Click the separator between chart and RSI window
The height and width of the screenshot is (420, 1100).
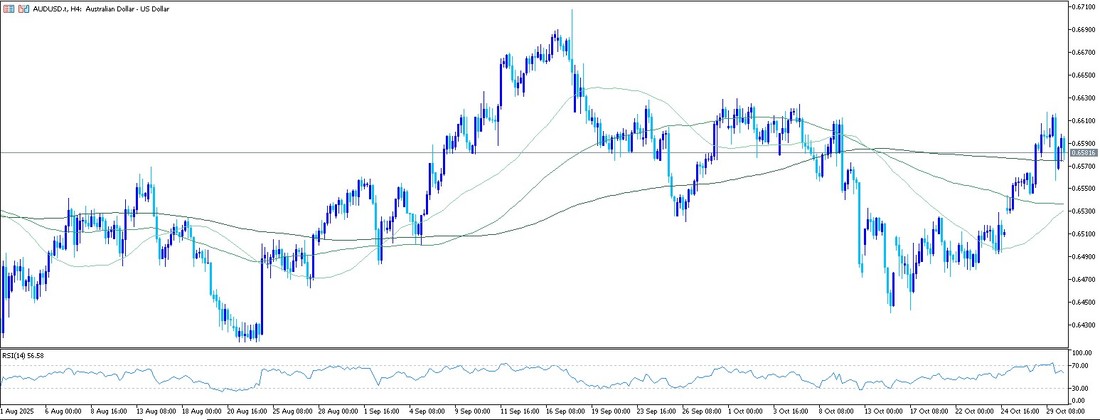(x=530, y=348)
